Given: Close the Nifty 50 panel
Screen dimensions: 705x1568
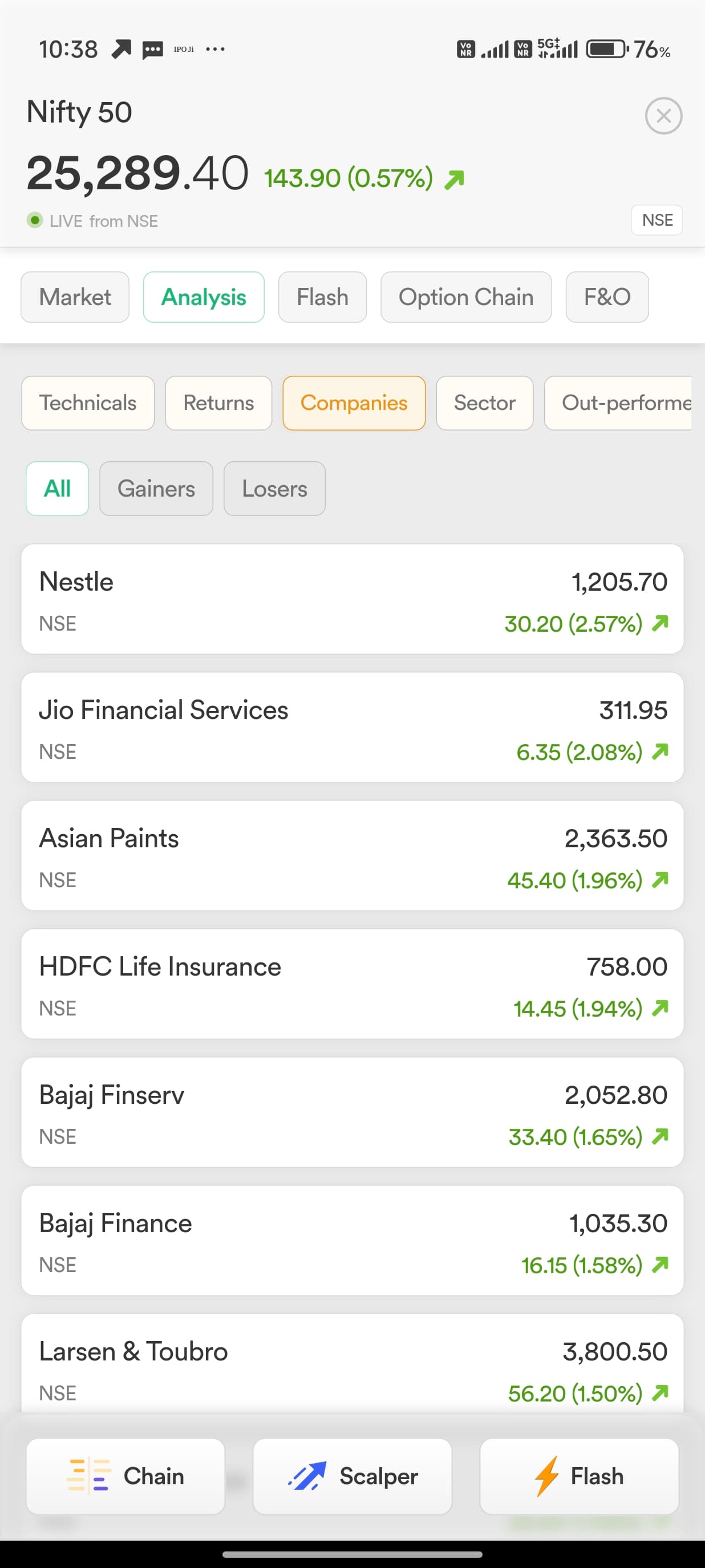Looking at the screenshot, I should click(x=663, y=116).
